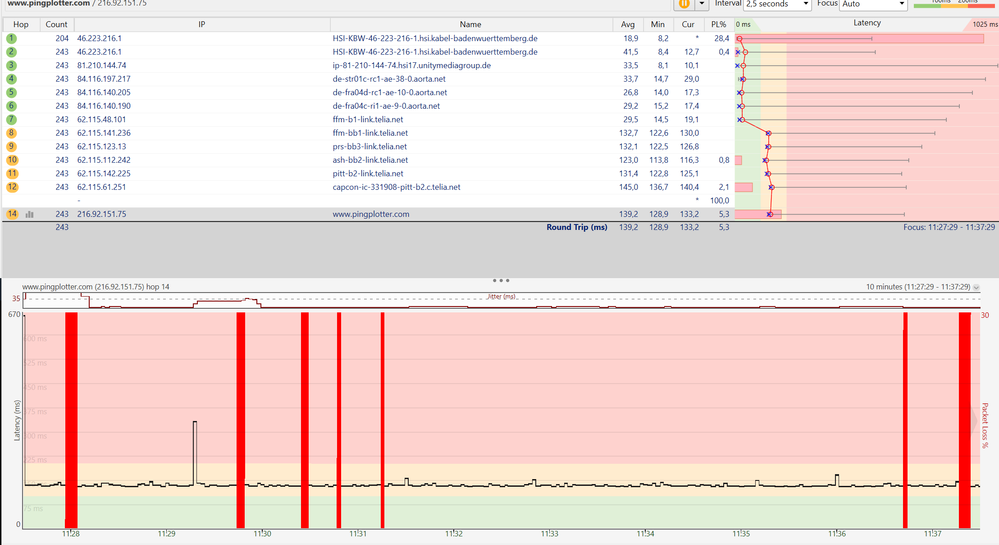
Task: Select the green hop 5 circle
Action: coord(11,92)
